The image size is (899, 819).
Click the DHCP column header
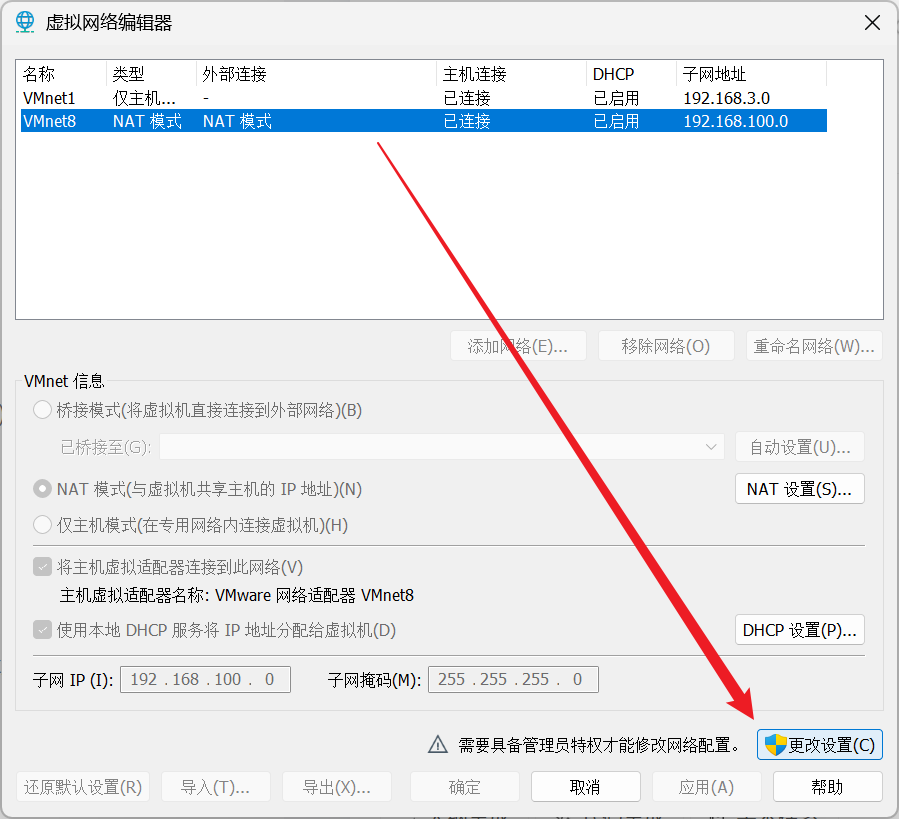click(631, 74)
